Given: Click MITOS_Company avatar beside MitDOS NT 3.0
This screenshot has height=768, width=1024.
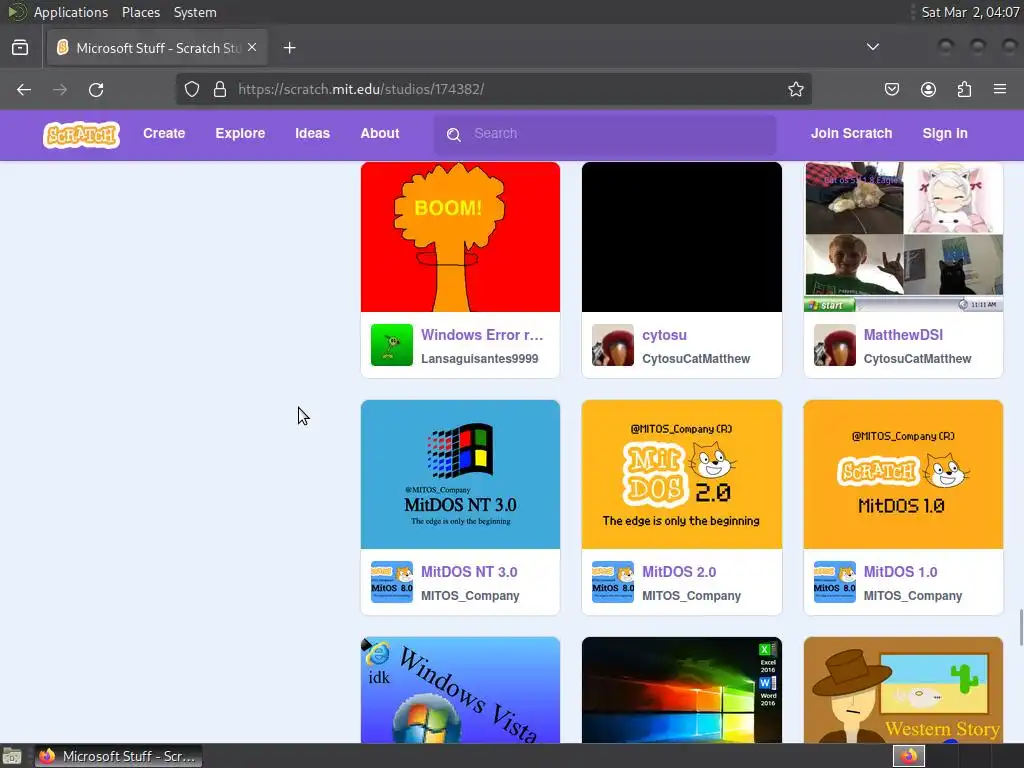Looking at the screenshot, I should (x=392, y=582).
